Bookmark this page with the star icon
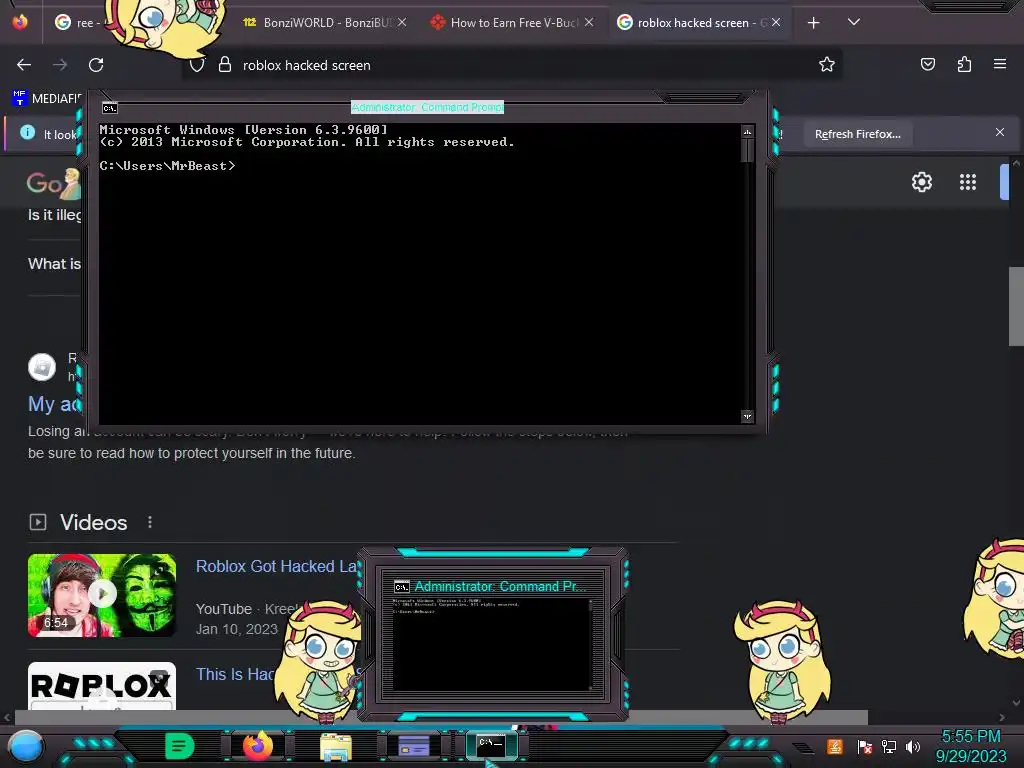The image size is (1024, 768). (827, 64)
